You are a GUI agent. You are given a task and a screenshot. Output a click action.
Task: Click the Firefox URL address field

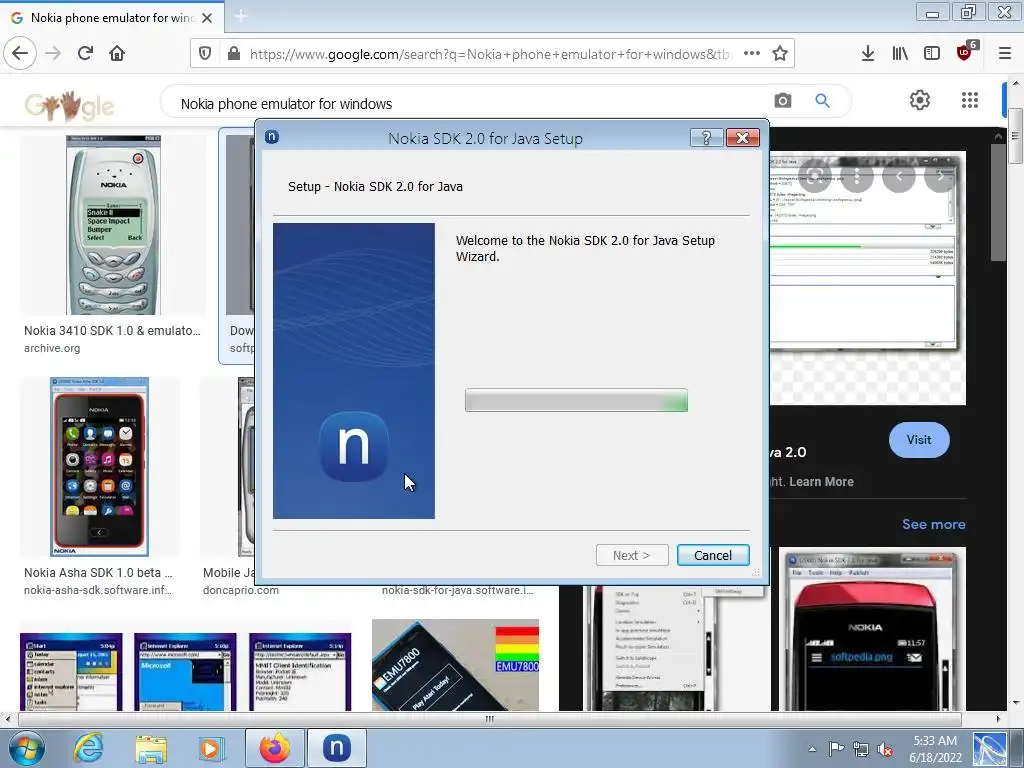point(490,54)
